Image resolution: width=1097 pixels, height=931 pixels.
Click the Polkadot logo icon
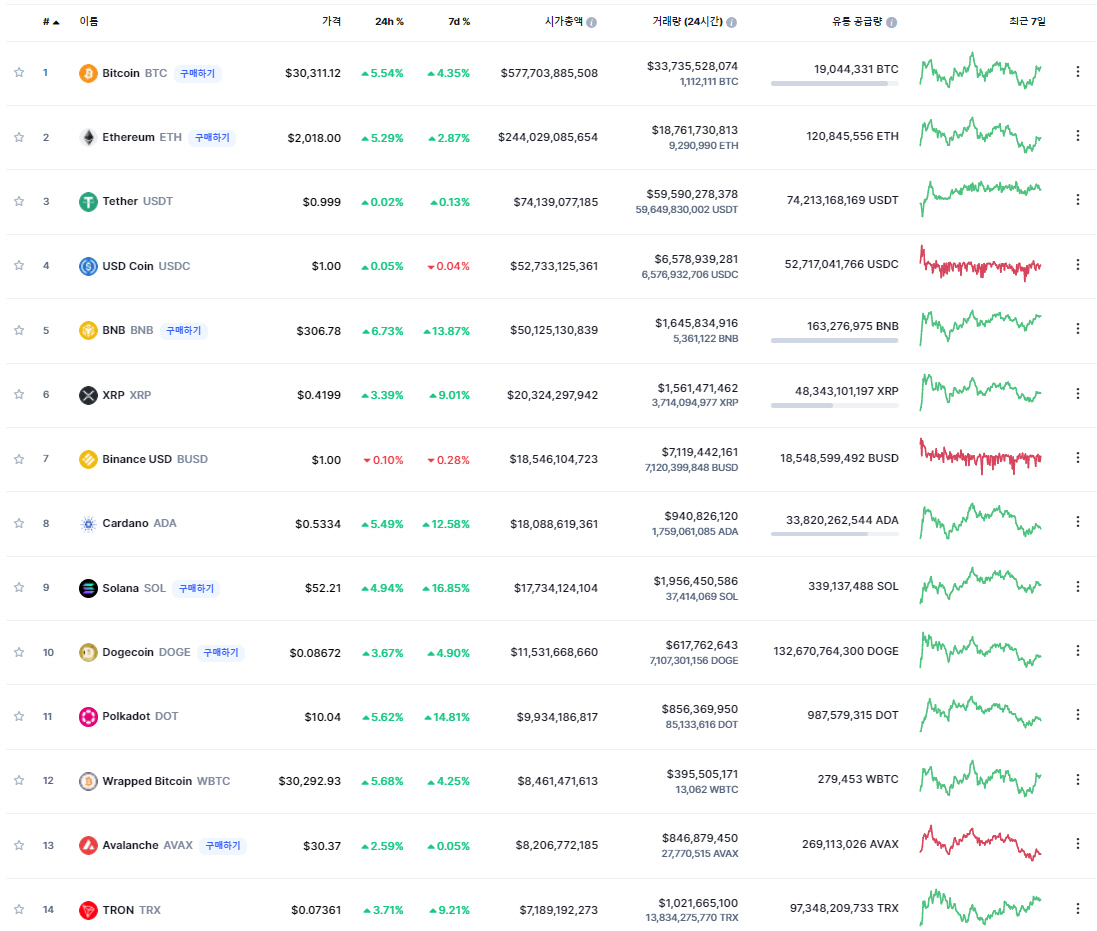[88, 717]
